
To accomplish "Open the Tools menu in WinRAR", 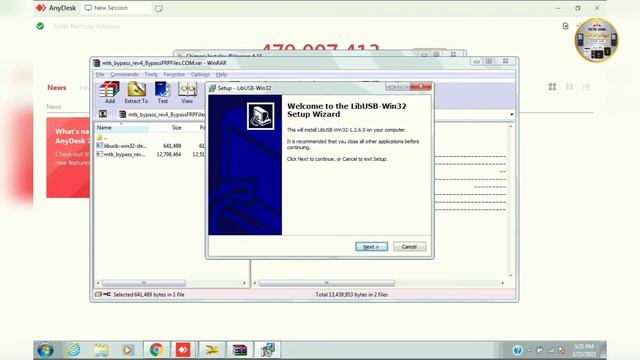I will [151, 75].
